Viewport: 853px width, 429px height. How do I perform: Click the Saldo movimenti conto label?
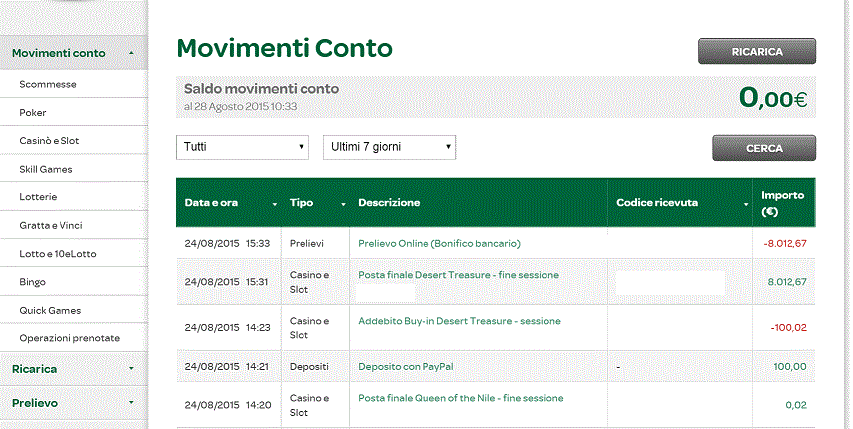coord(261,89)
